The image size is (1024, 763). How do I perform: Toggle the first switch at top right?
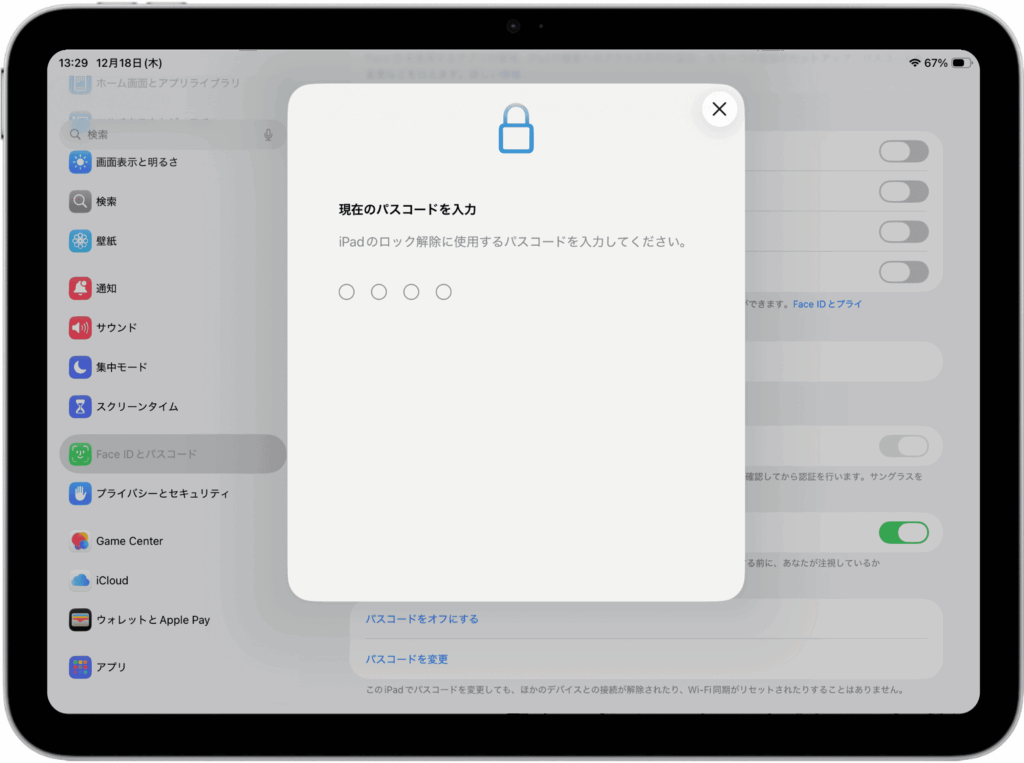click(903, 152)
